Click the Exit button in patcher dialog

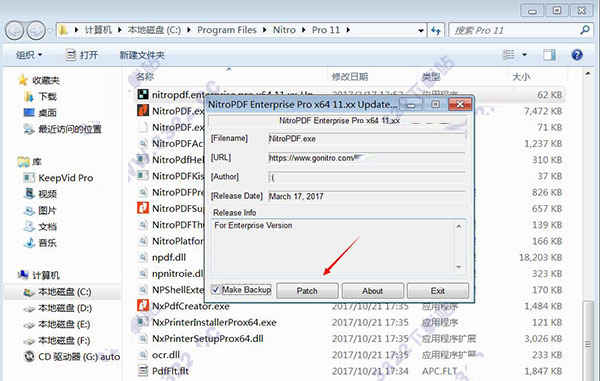coord(438,291)
